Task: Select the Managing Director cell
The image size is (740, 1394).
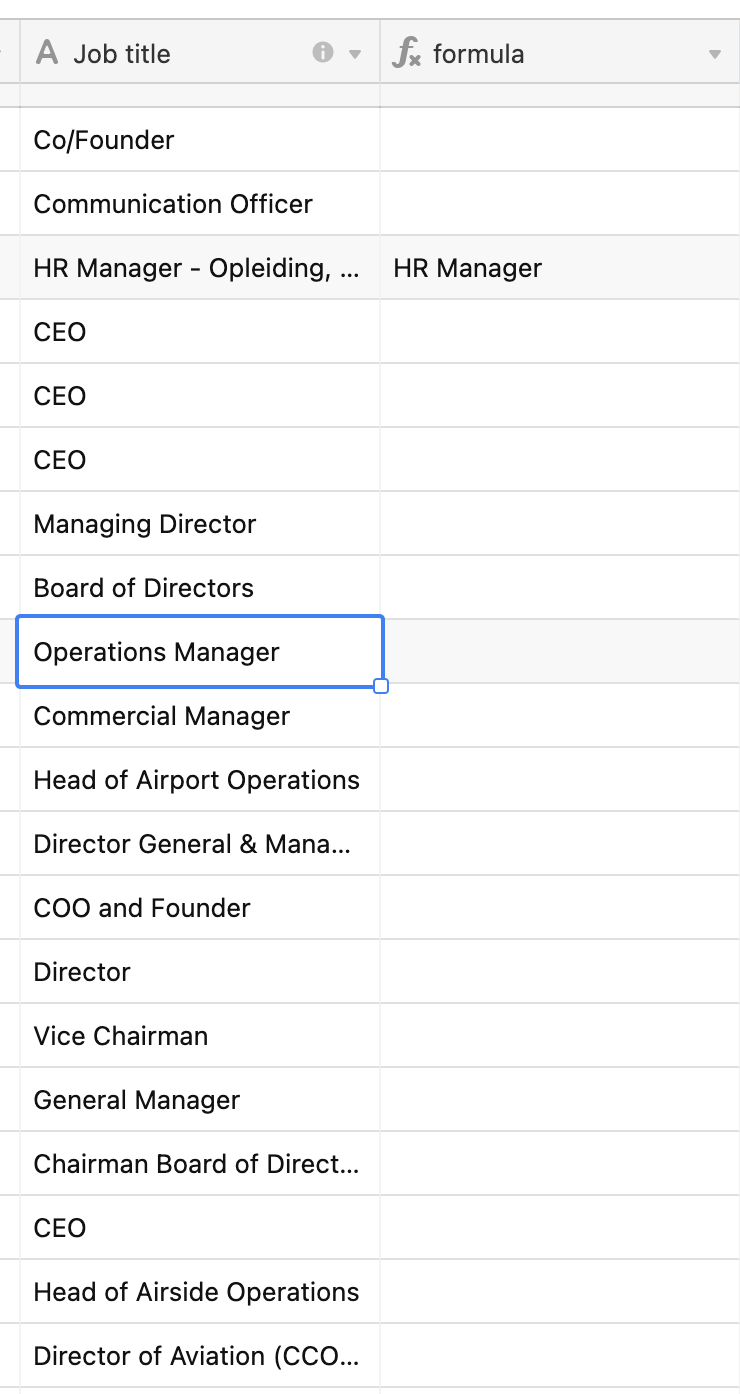Action: pyautogui.click(x=199, y=524)
